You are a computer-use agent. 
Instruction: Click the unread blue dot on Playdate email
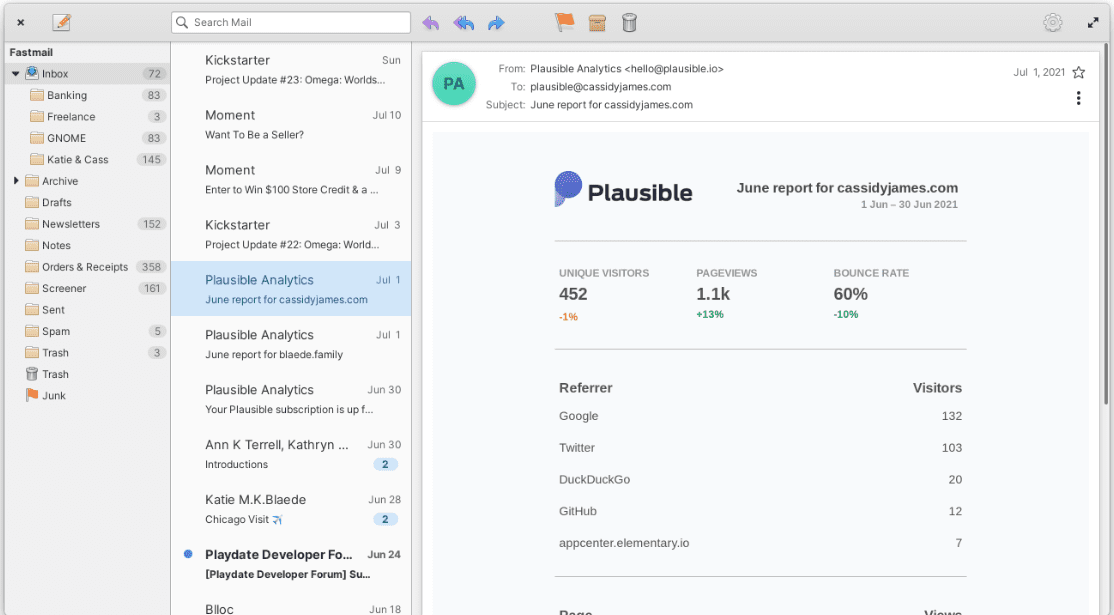(x=188, y=554)
